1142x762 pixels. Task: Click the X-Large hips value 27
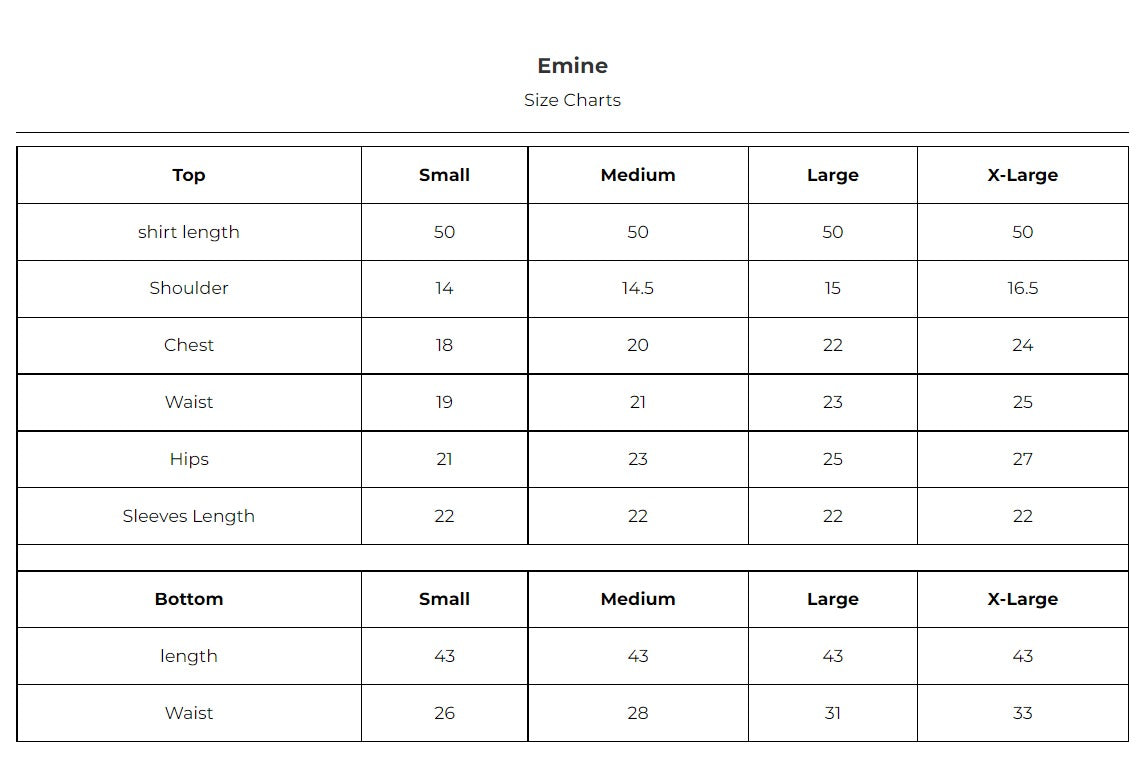[1022, 459]
